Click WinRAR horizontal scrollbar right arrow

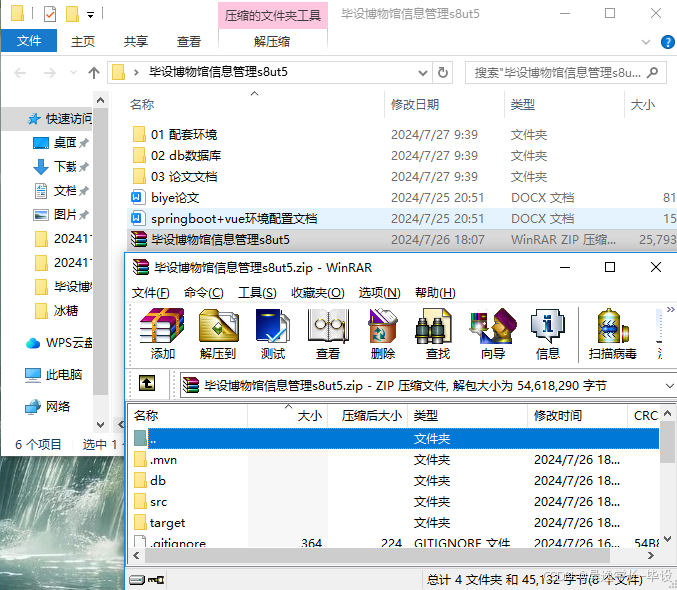coord(651,556)
